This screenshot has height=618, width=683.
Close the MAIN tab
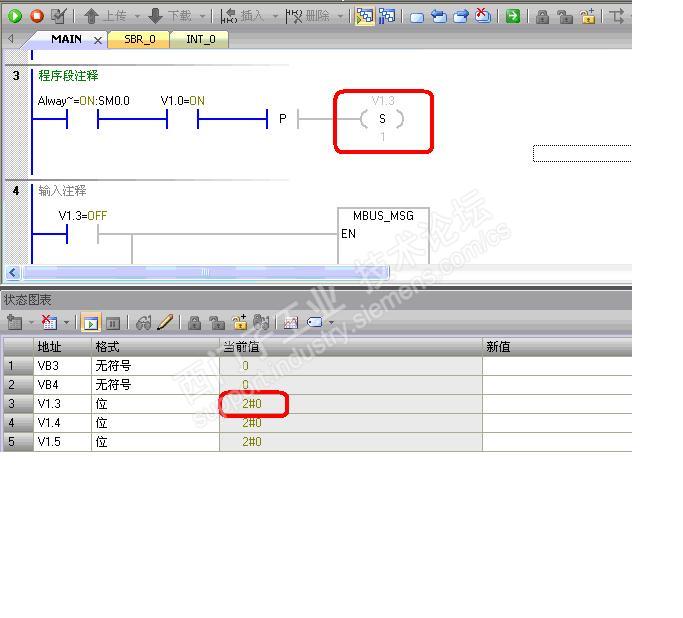pos(98,41)
